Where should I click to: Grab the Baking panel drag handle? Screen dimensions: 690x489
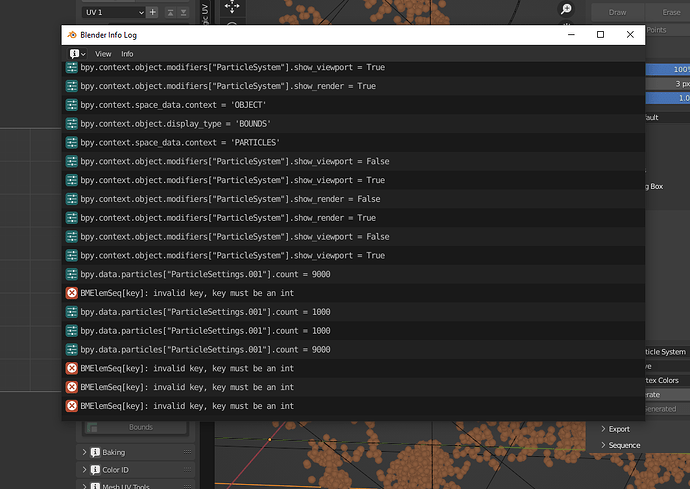click(187, 452)
